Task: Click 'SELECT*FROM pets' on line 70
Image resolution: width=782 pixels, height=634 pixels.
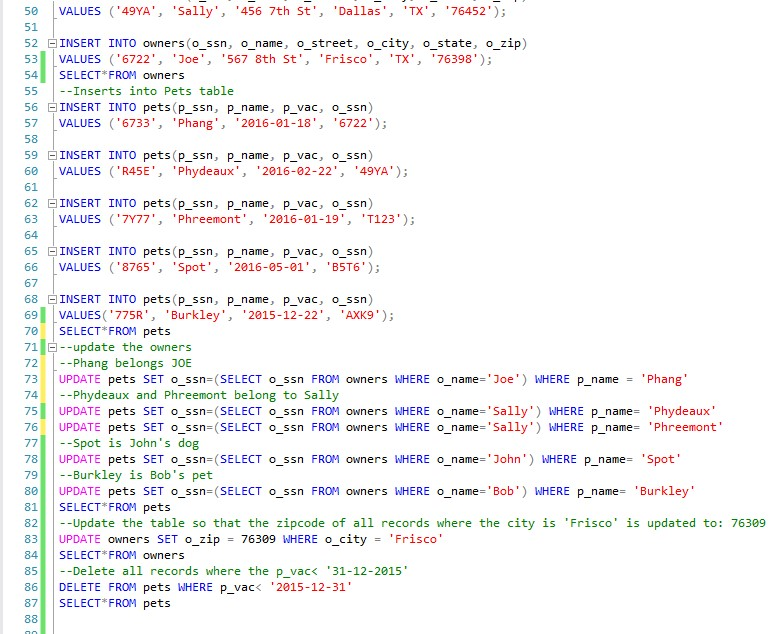Action: [x=115, y=331]
